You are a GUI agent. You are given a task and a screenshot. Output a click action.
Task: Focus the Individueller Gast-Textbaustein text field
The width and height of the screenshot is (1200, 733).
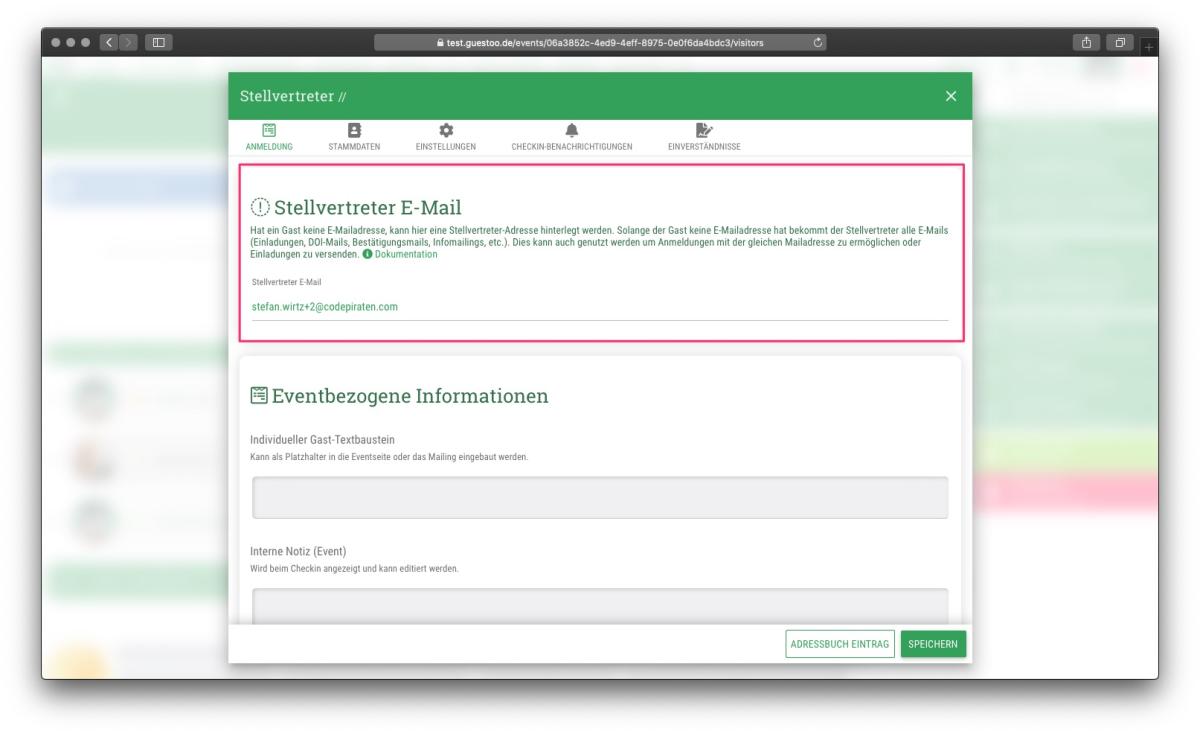coord(599,498)
